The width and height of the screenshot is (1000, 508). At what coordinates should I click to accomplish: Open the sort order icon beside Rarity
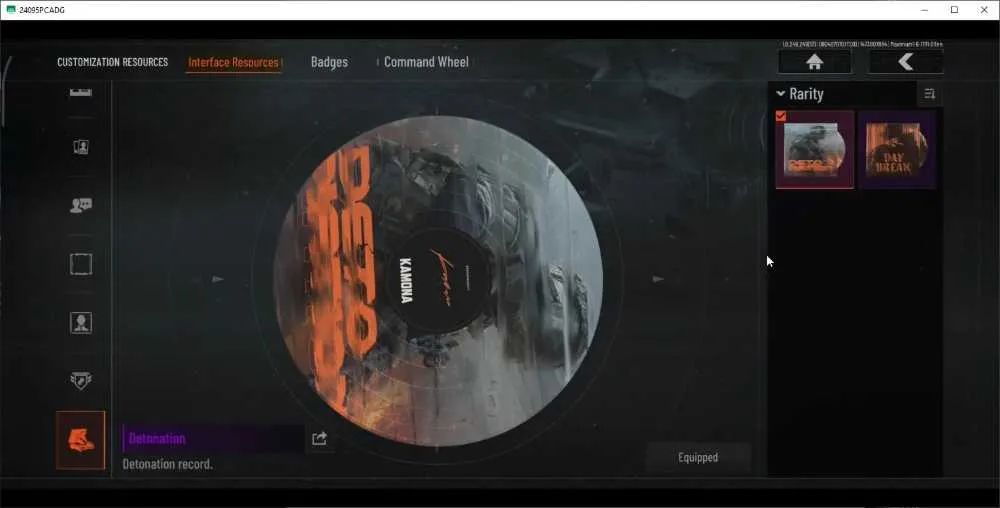click(929, 94)
